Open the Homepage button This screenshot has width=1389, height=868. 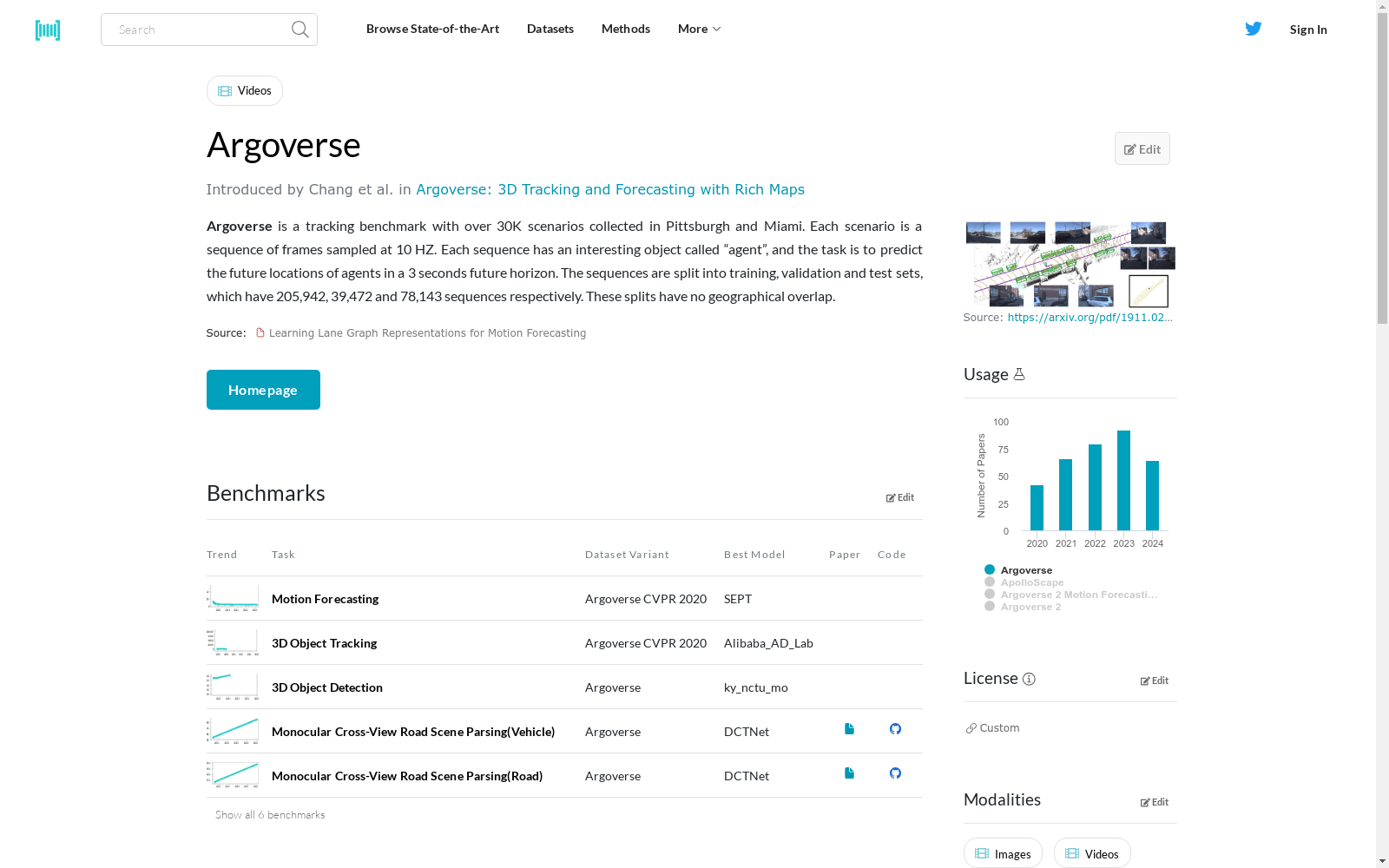[263, 390]
